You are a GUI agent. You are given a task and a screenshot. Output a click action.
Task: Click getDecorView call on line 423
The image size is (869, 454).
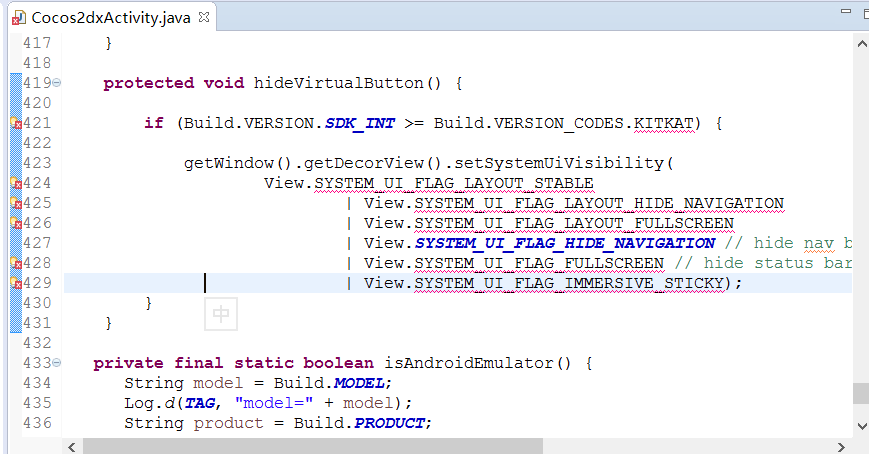coord(364,163)
